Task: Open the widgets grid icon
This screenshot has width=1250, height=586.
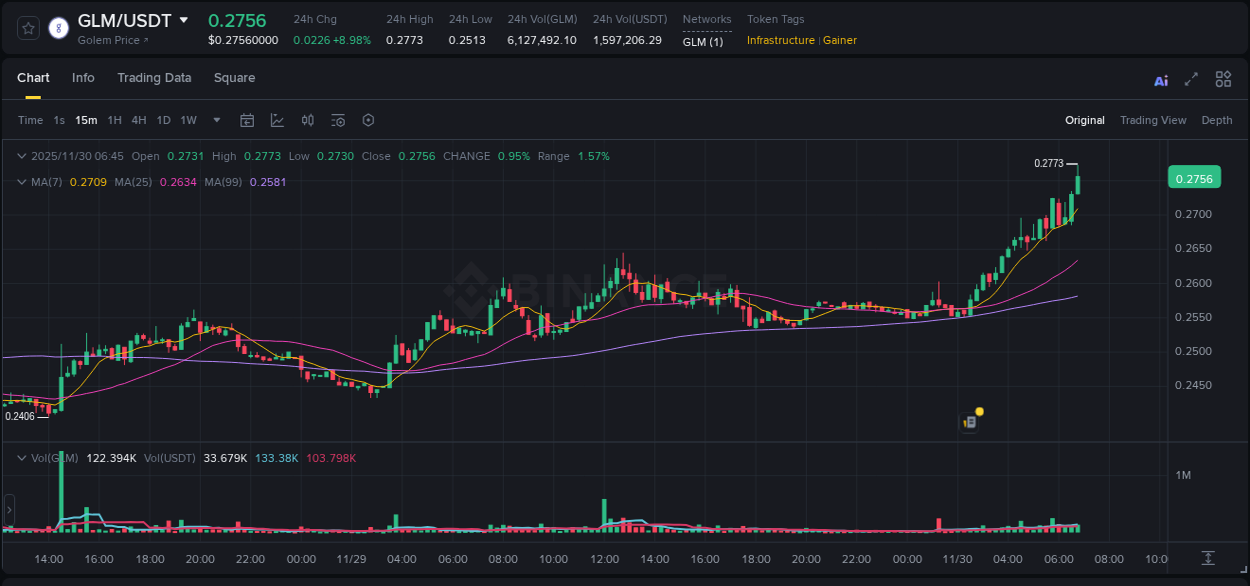Action: tap(1223, 79)
